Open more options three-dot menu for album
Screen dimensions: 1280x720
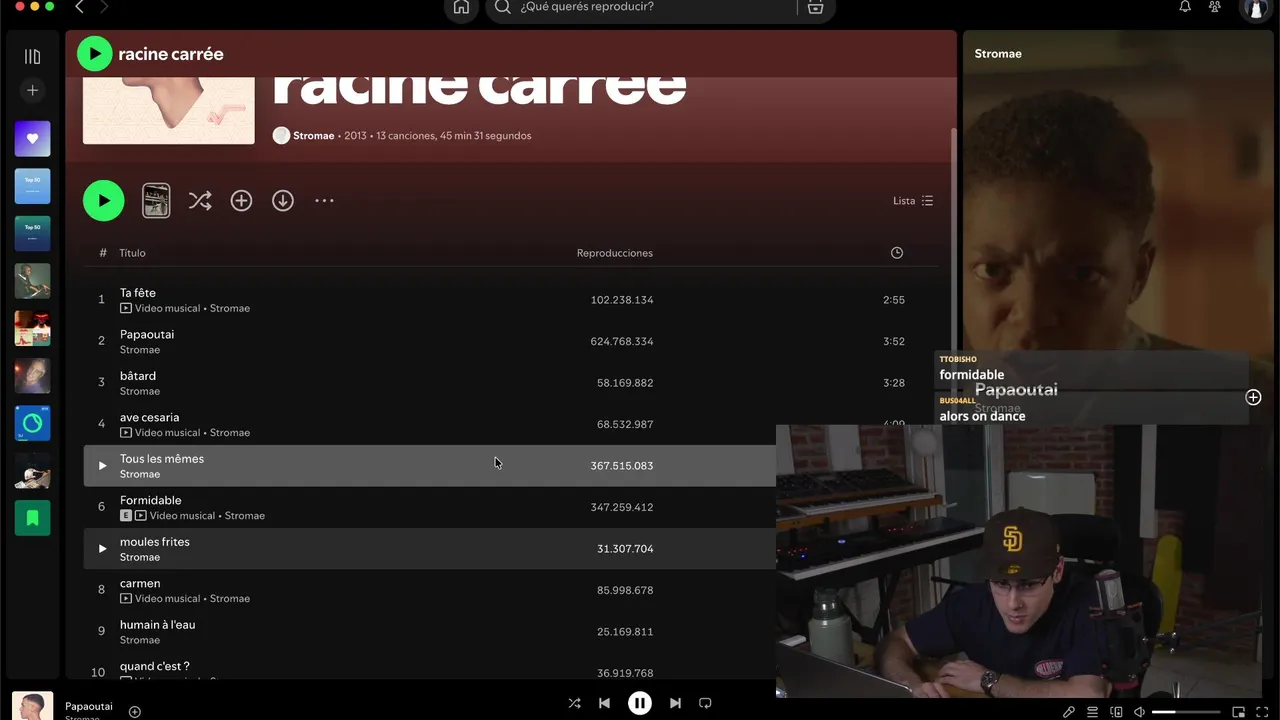324,201
